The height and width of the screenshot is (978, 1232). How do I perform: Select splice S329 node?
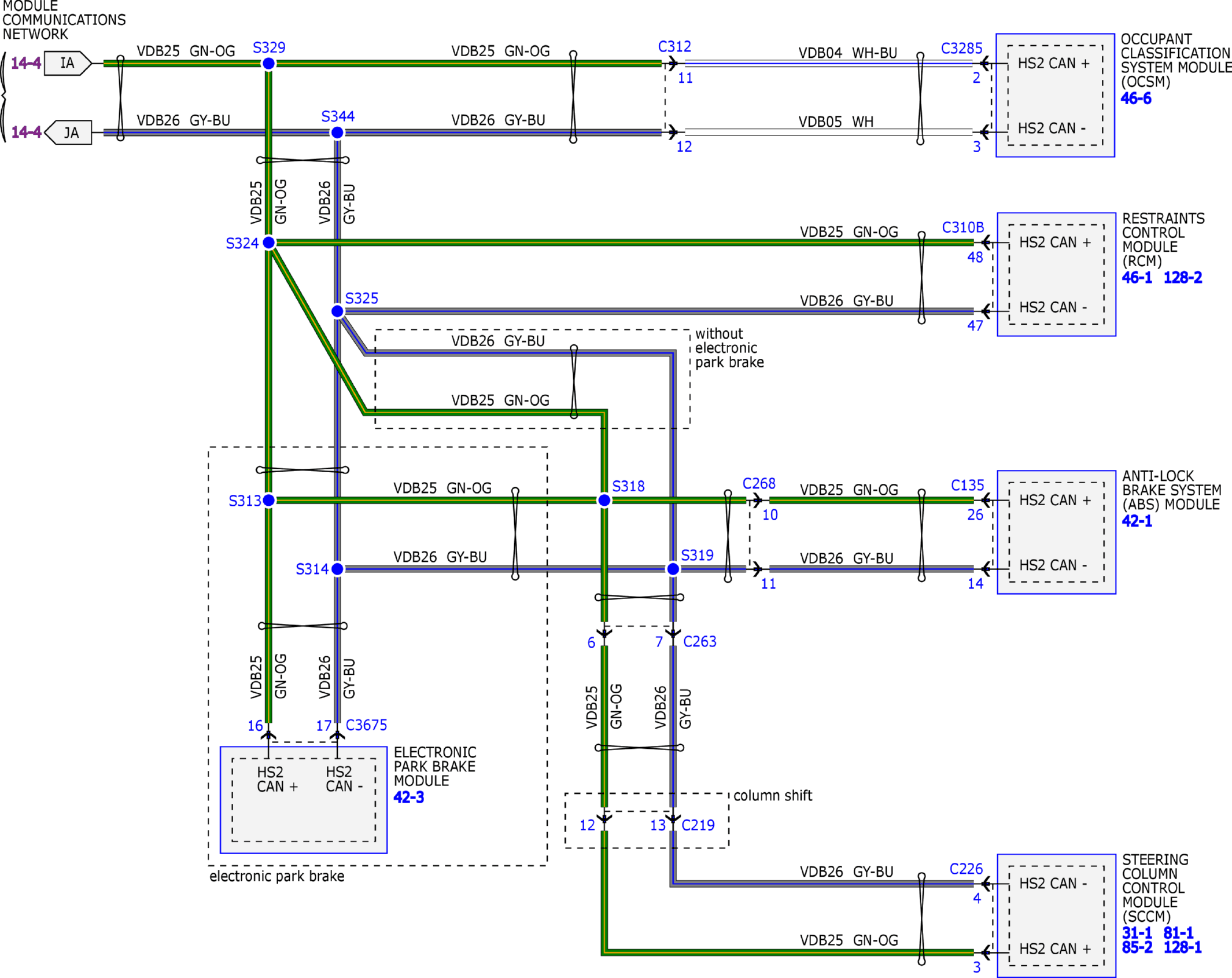coord(268,64)
